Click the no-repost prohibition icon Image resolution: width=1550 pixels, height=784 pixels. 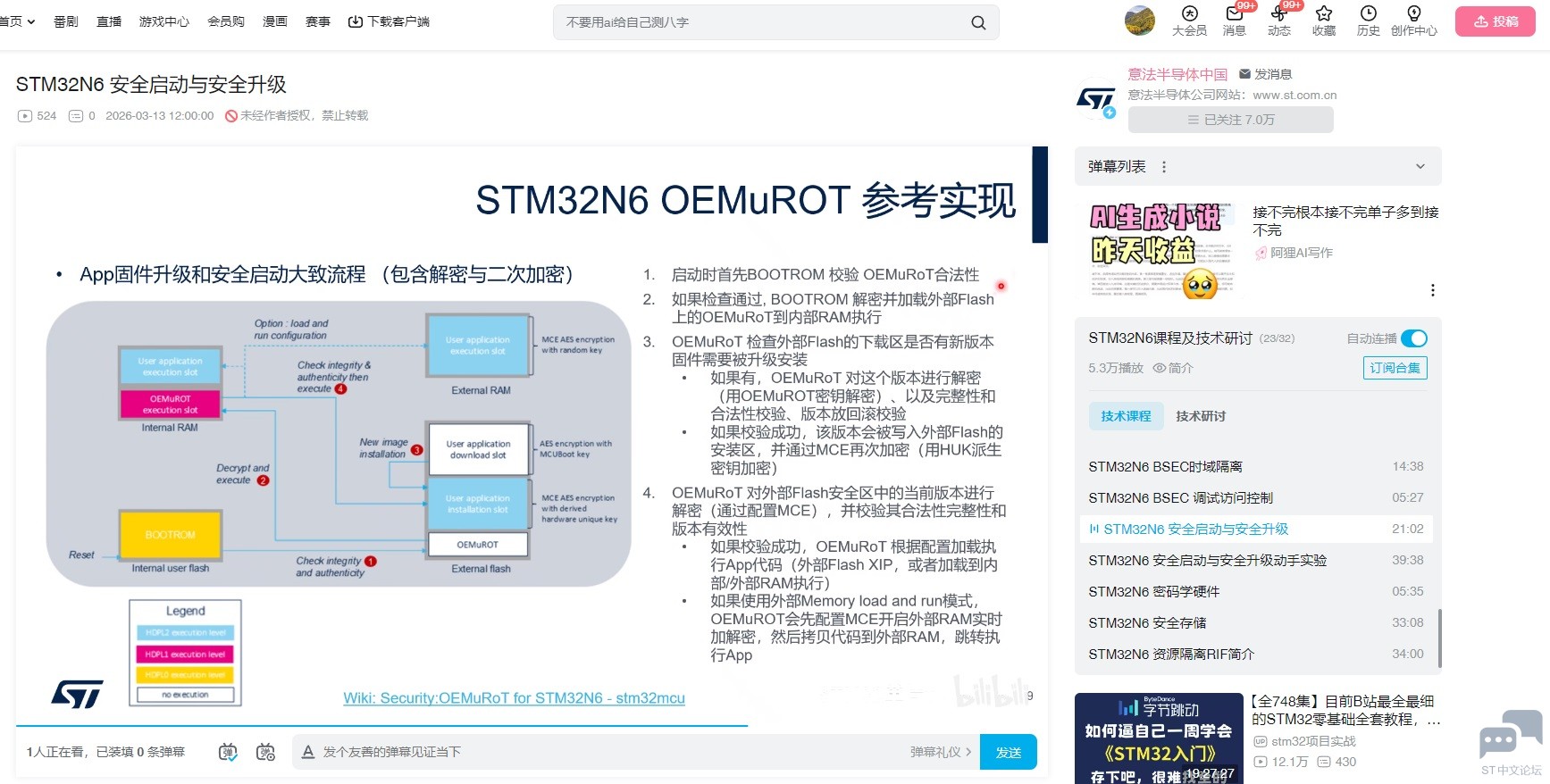pyautogui.click(x=231, y=116)
